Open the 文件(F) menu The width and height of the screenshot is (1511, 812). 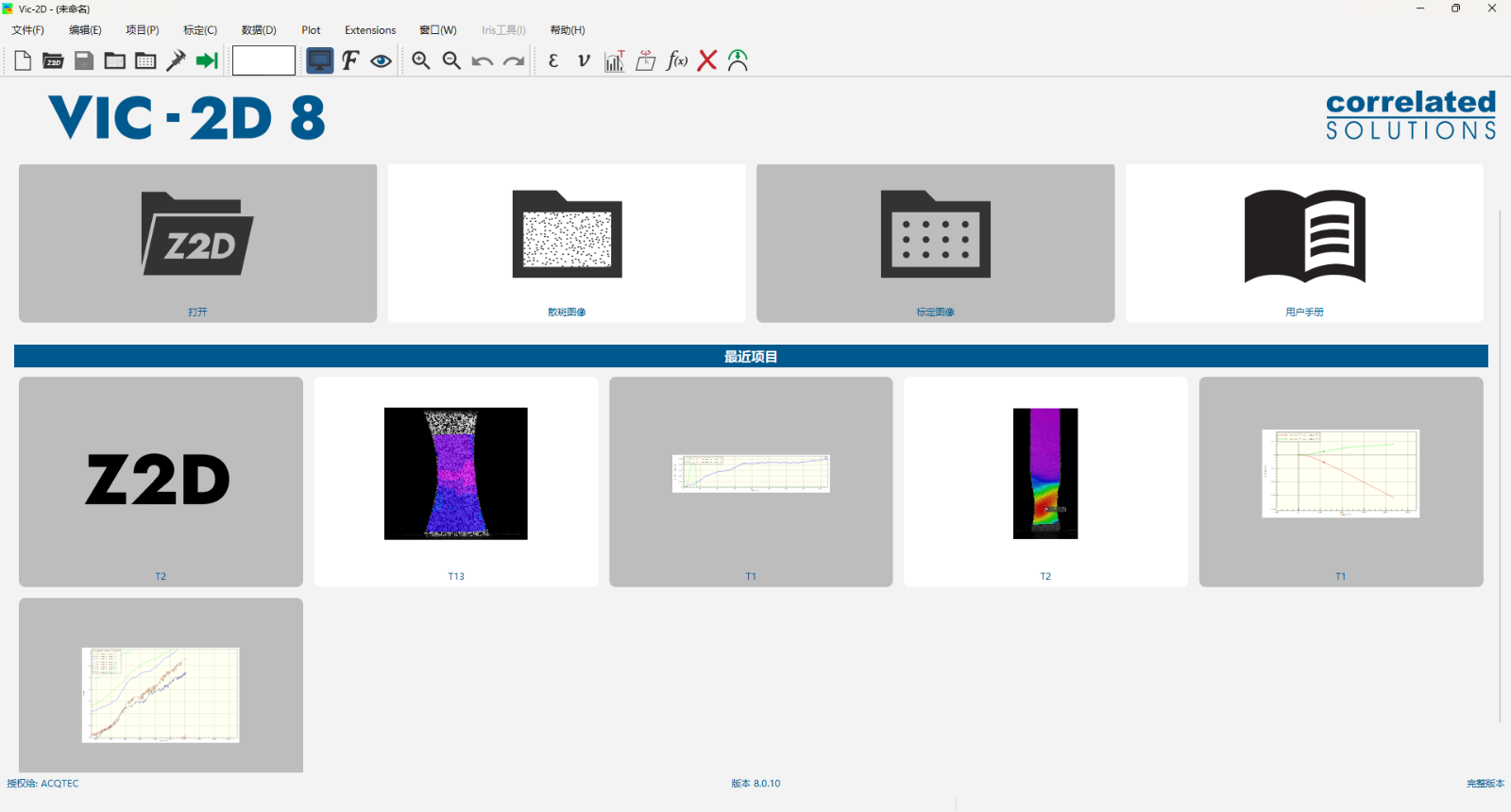point(27,30)
